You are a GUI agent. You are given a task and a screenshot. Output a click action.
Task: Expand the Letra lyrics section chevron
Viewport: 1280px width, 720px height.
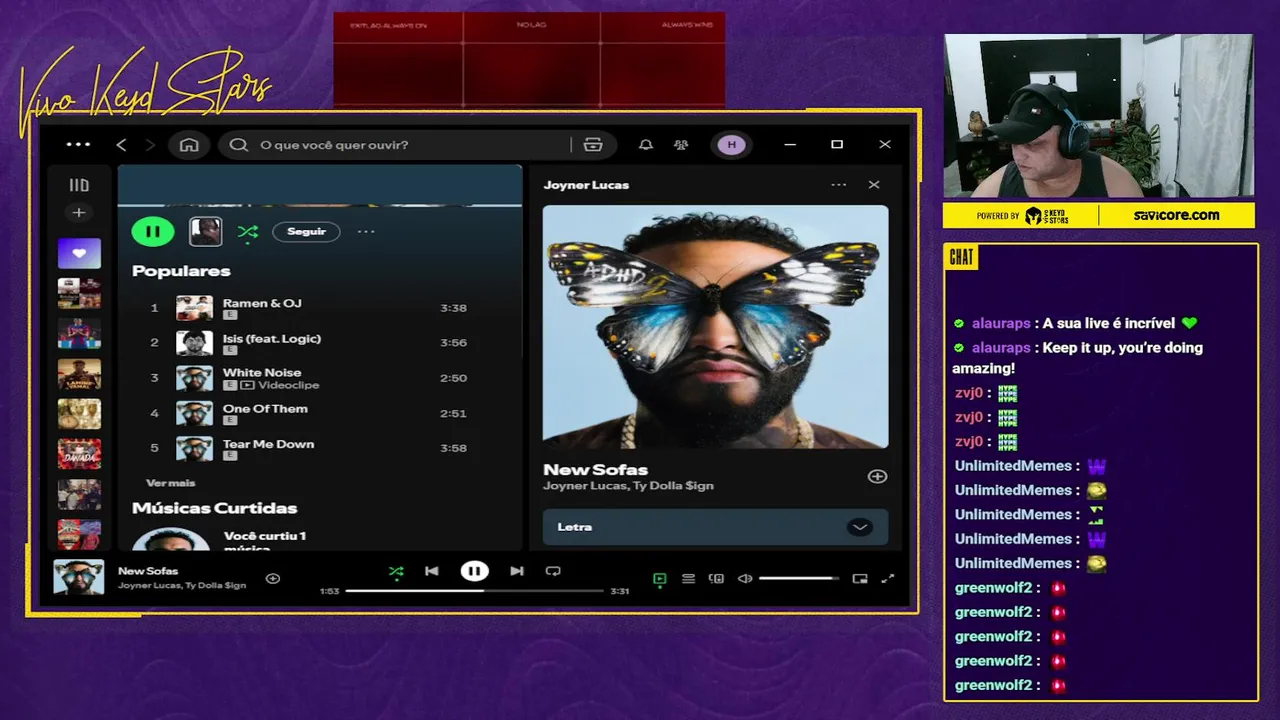pyautogui.click(x=859, y=527)
